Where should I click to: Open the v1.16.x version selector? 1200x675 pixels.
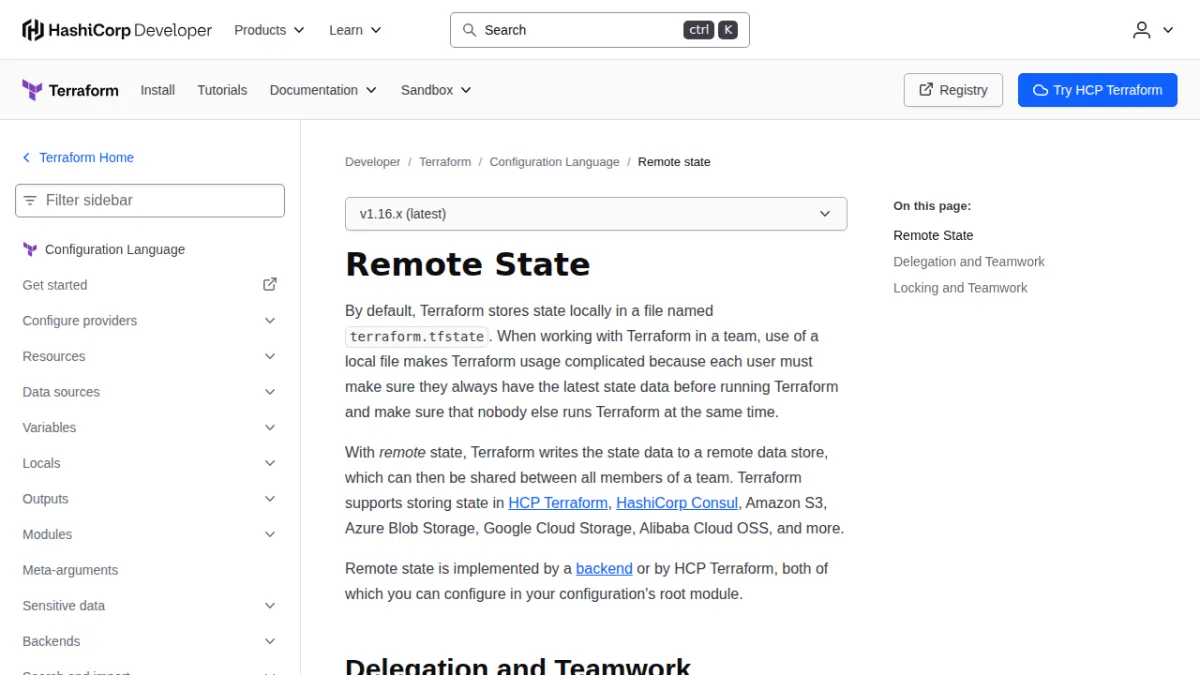pyautogui.click(x=596, y=214)
